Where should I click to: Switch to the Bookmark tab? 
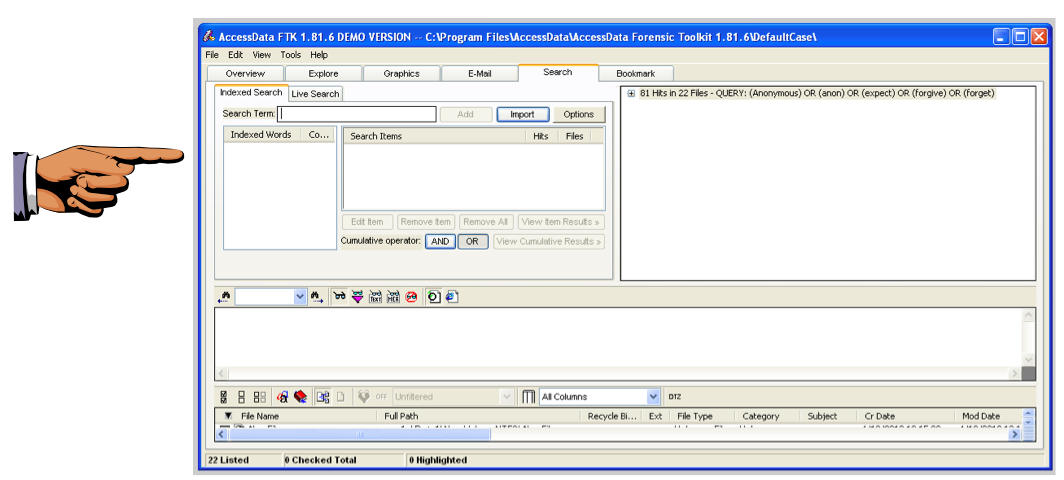(x=636, y=73)
